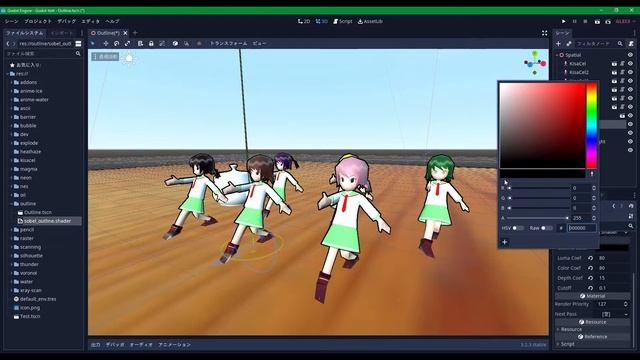Image resolution: width=640 pixels, height=360 pixels.
Task: Select the Rotate Mode tool
Action: pyautogui.click(x=116, y=43)
